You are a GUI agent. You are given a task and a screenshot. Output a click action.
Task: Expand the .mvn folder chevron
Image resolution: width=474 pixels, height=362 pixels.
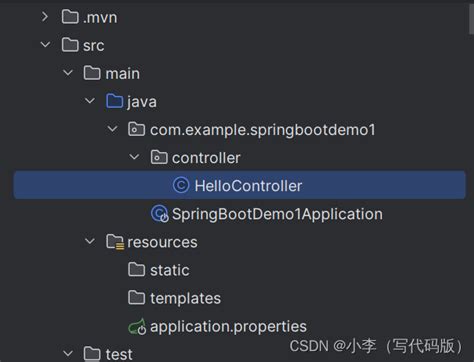tap(45, 17)
